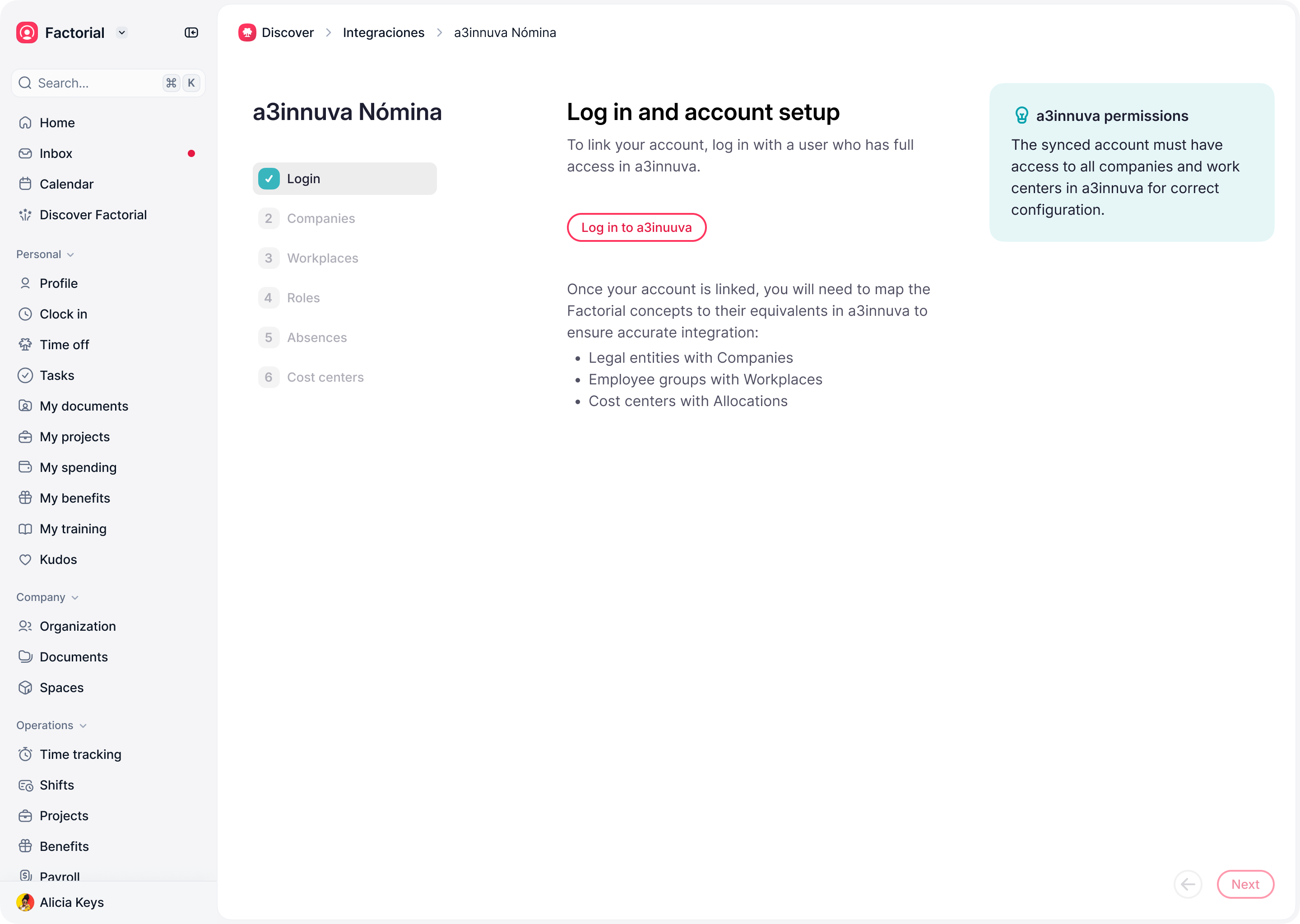Screen dimensions: 1300x924
Task: Click the Next button
Action: coord(1245,884)
